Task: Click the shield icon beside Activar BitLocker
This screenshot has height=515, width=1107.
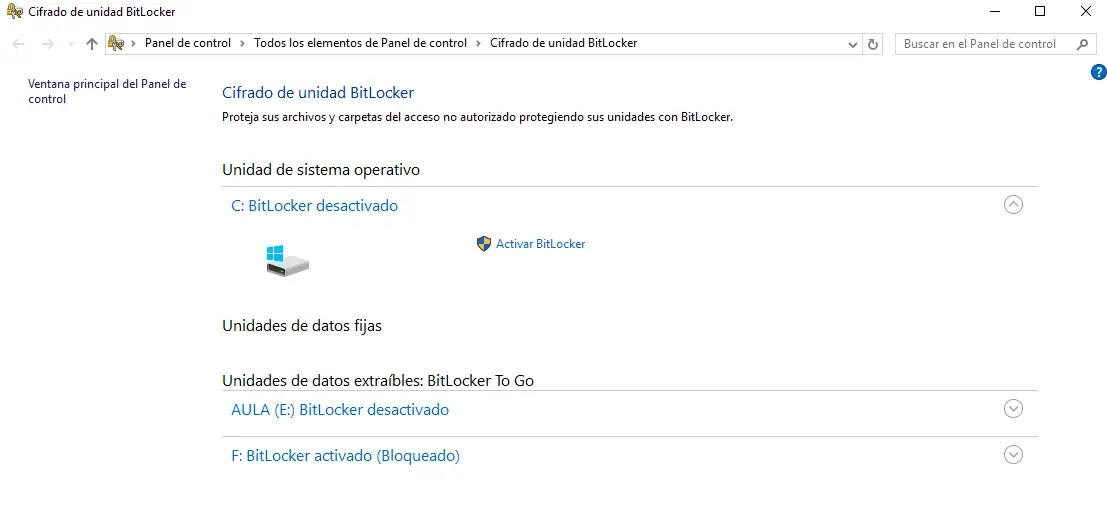Action: pos(484,243)
